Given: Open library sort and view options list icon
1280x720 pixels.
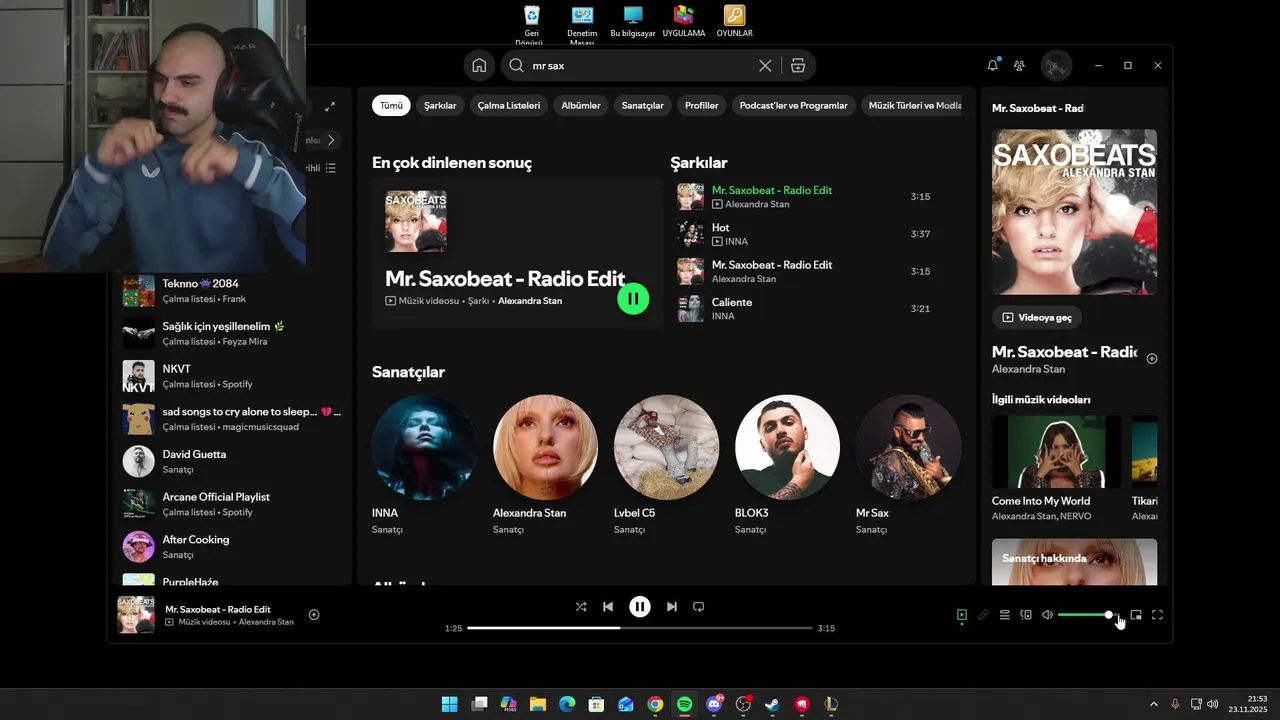Looking at the screenshot, I should (x=330, y=168).
